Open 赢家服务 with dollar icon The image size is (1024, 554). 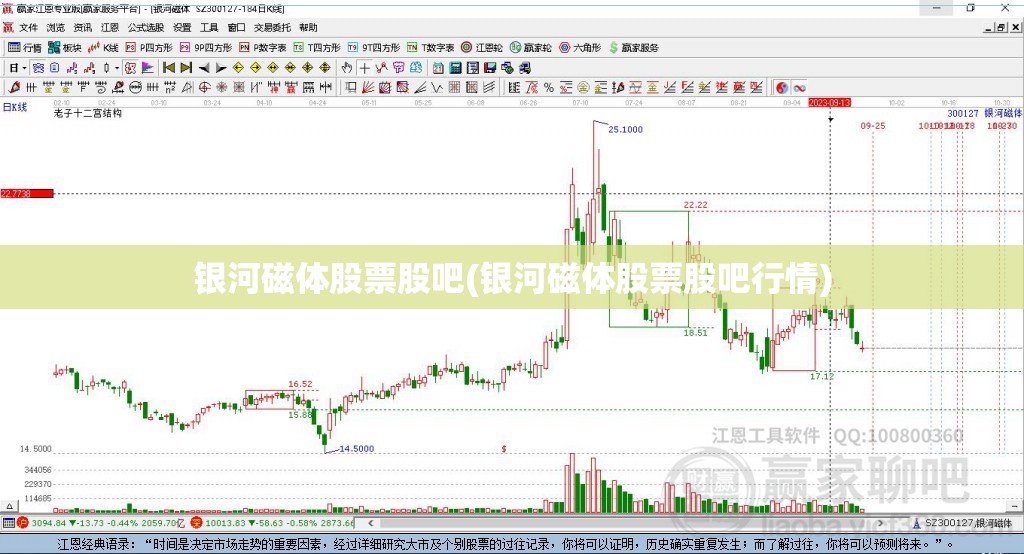point(633,48)
